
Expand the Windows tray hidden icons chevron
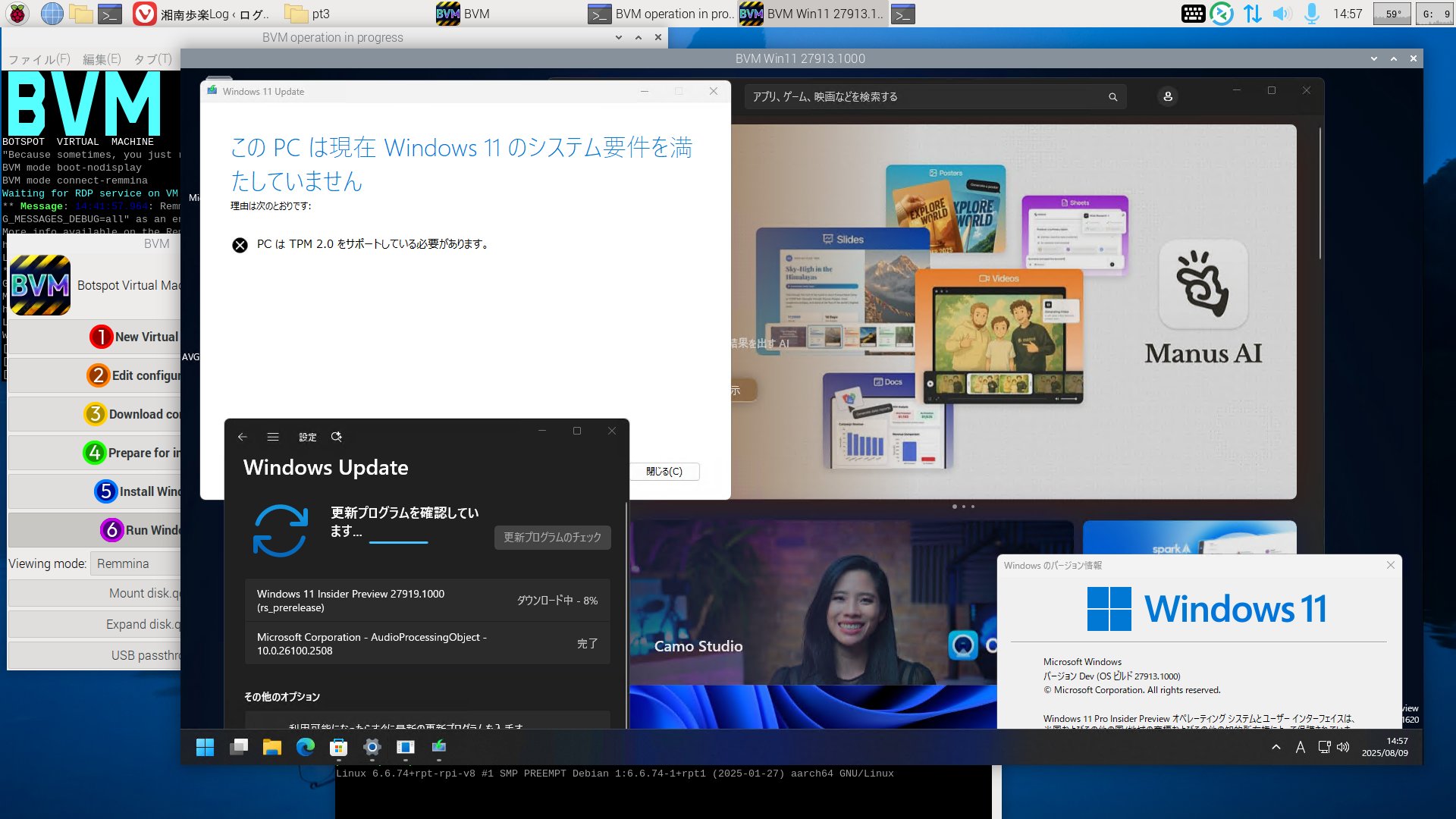point(1276,747)
